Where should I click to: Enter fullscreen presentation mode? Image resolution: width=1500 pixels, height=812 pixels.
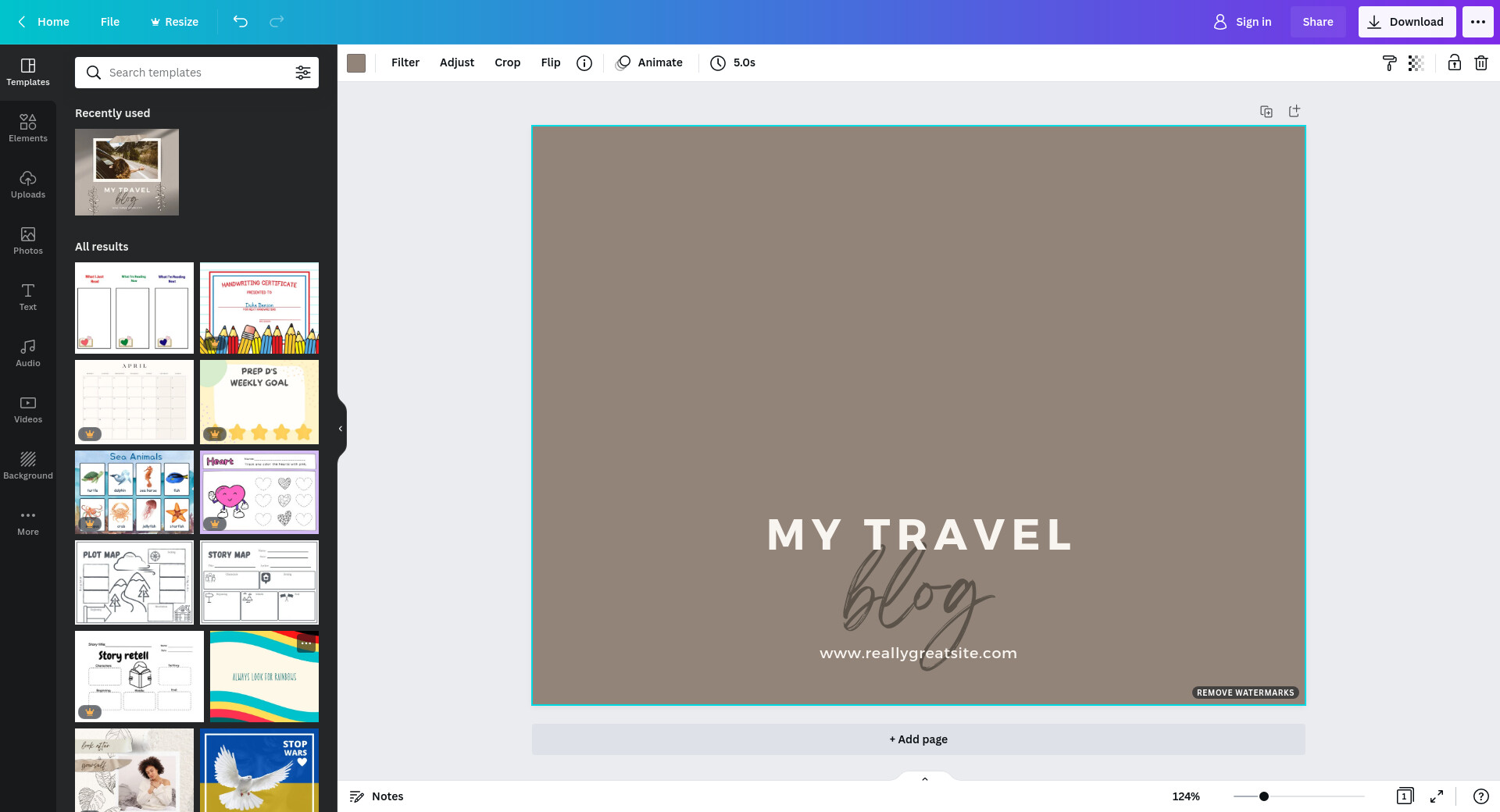coord(1436,796)
